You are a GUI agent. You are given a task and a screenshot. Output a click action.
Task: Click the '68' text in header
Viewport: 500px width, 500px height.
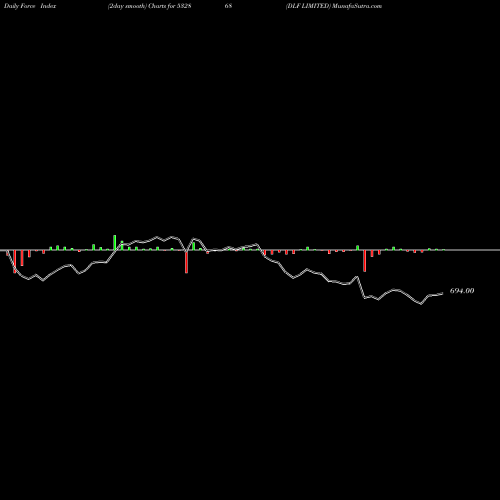tap(228, 6)
